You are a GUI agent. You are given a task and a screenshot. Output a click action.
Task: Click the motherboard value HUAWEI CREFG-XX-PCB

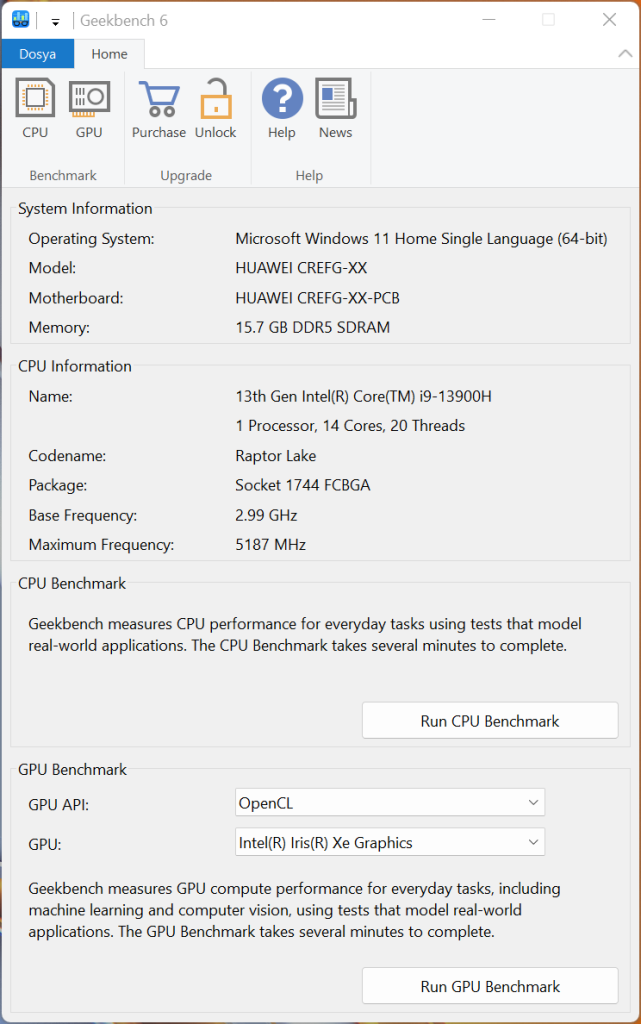tap(317, 298)
